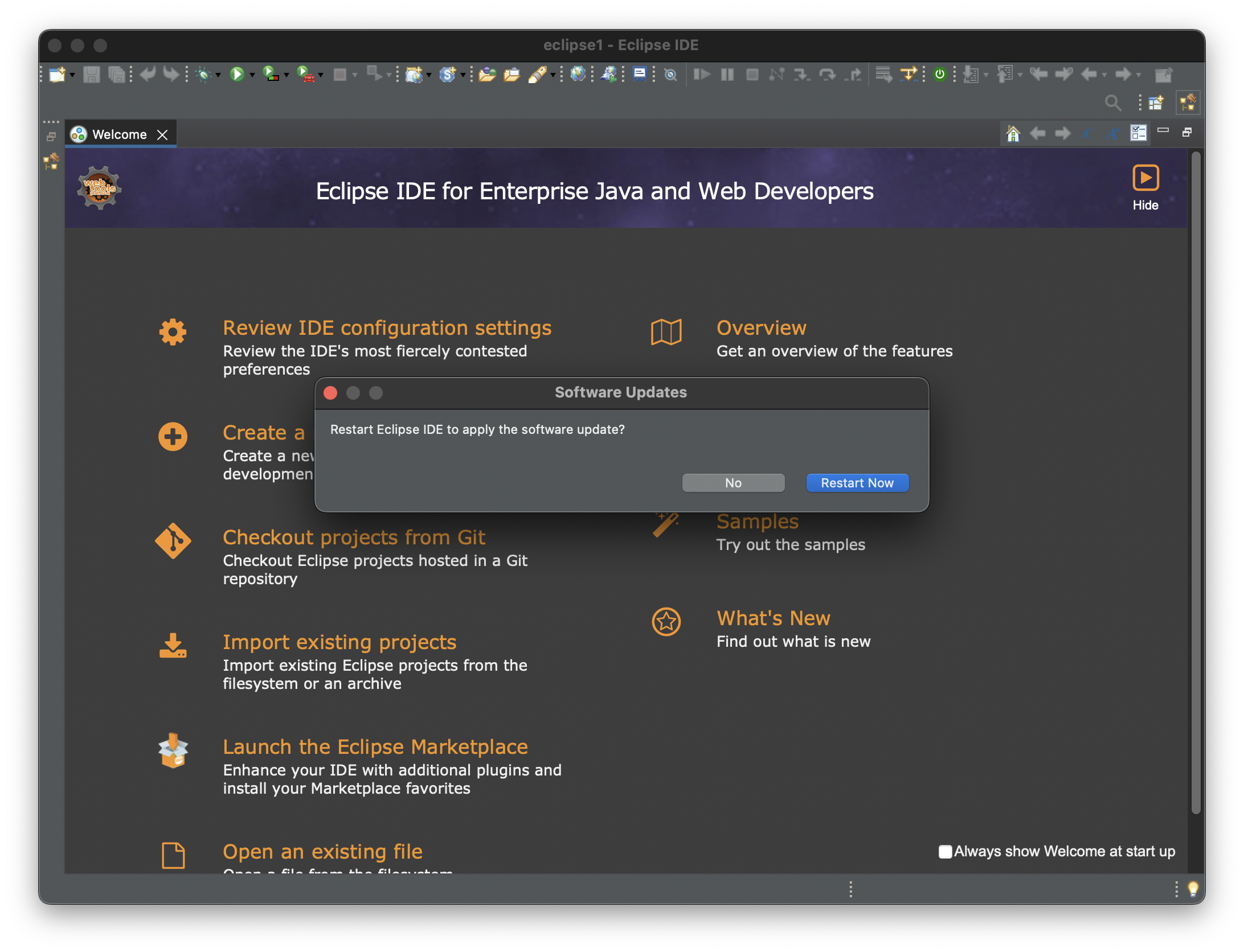This screenshot has width=1244, height=952.
Task: Open the New wizard dropdown arrow
Action: (72, 75)
